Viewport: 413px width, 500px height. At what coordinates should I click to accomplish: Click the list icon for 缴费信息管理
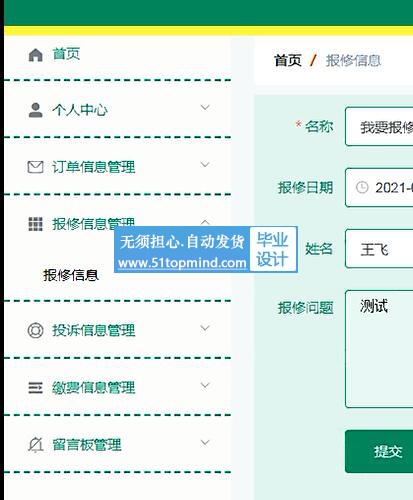[35, 388]
